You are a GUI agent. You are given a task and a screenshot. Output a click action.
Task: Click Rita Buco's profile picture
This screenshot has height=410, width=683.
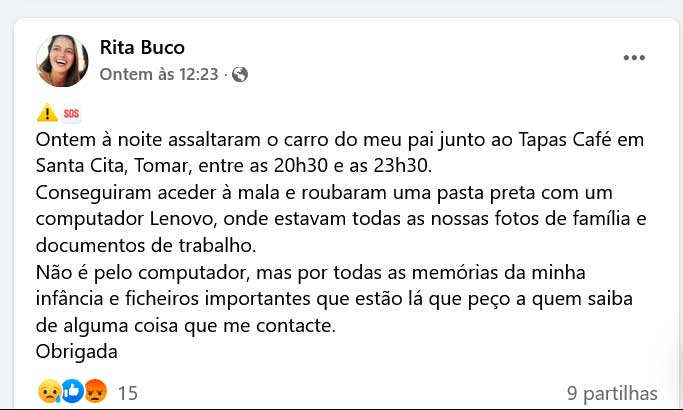[x=62, y=60]
